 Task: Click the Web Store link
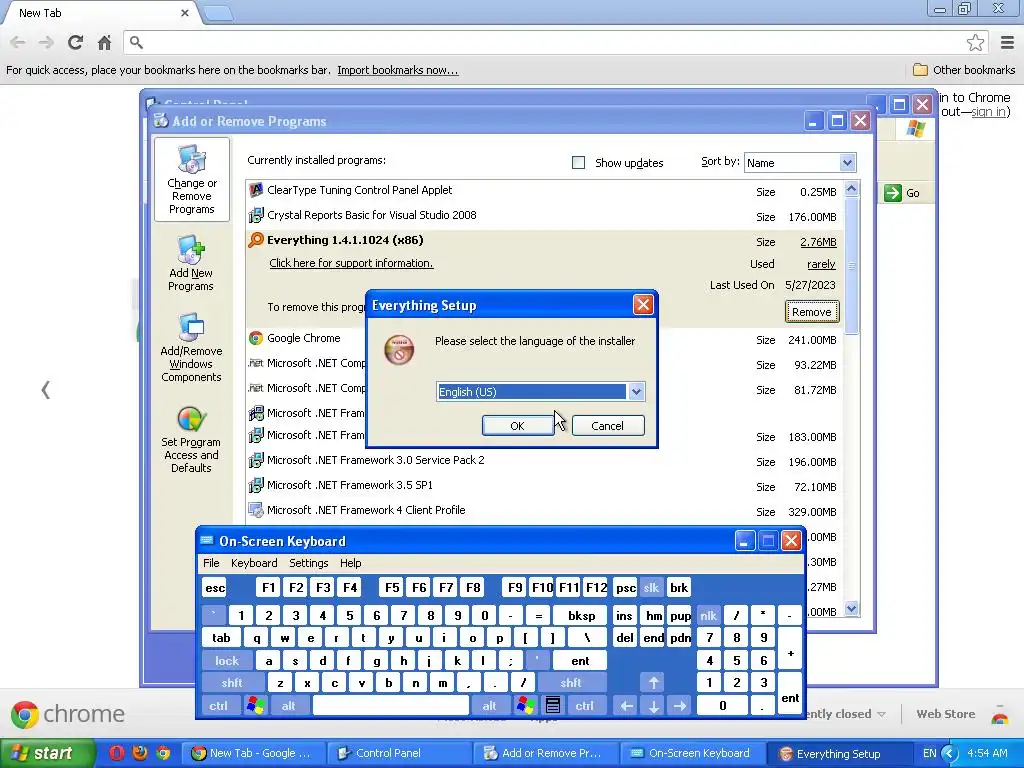pos(945,714)
